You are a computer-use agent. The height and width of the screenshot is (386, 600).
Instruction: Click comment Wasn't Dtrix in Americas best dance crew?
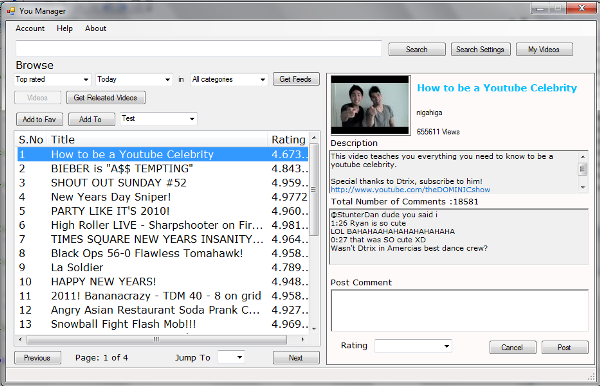pos(409,248)
